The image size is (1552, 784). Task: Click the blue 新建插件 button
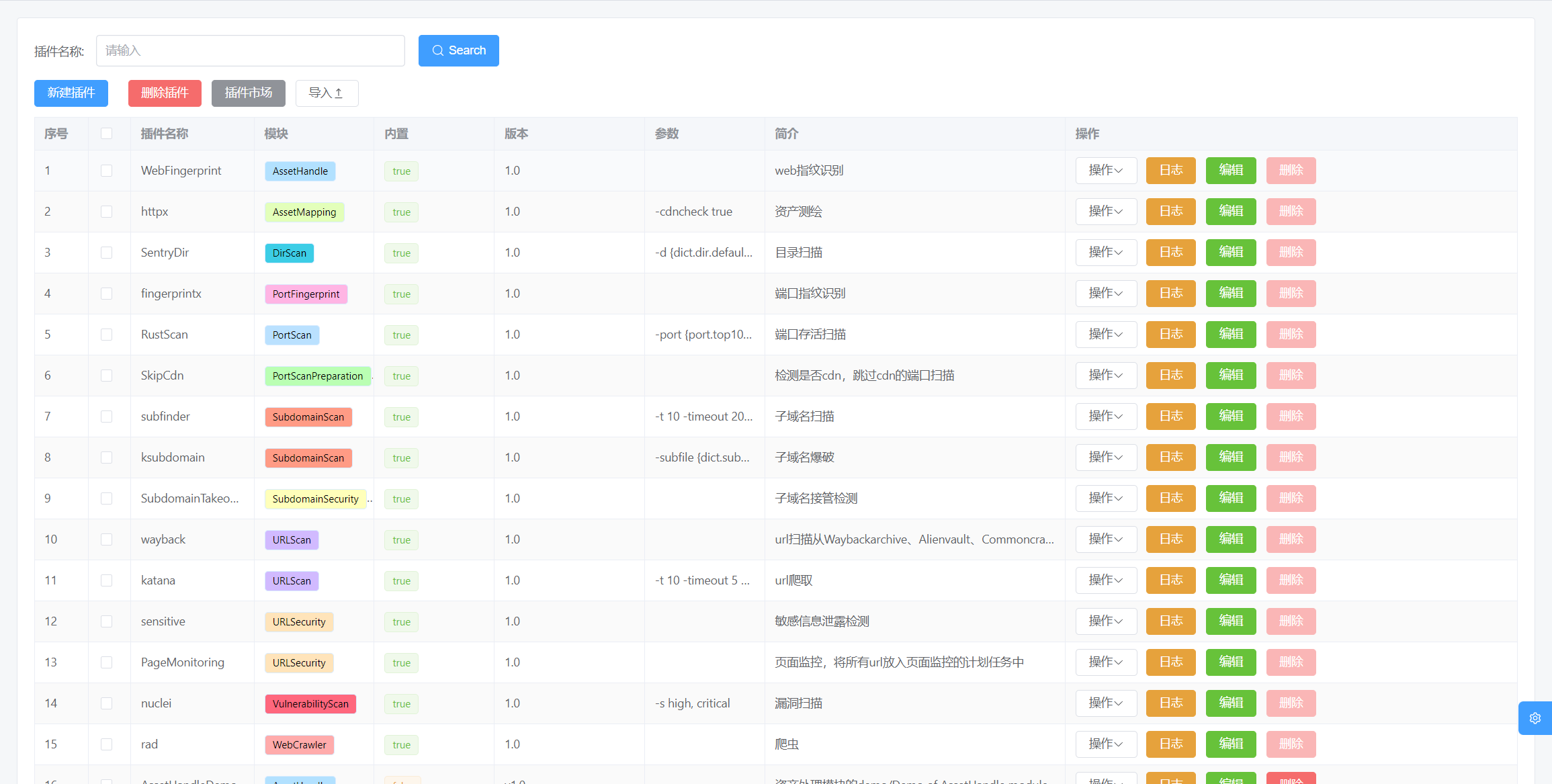[71, 93]
